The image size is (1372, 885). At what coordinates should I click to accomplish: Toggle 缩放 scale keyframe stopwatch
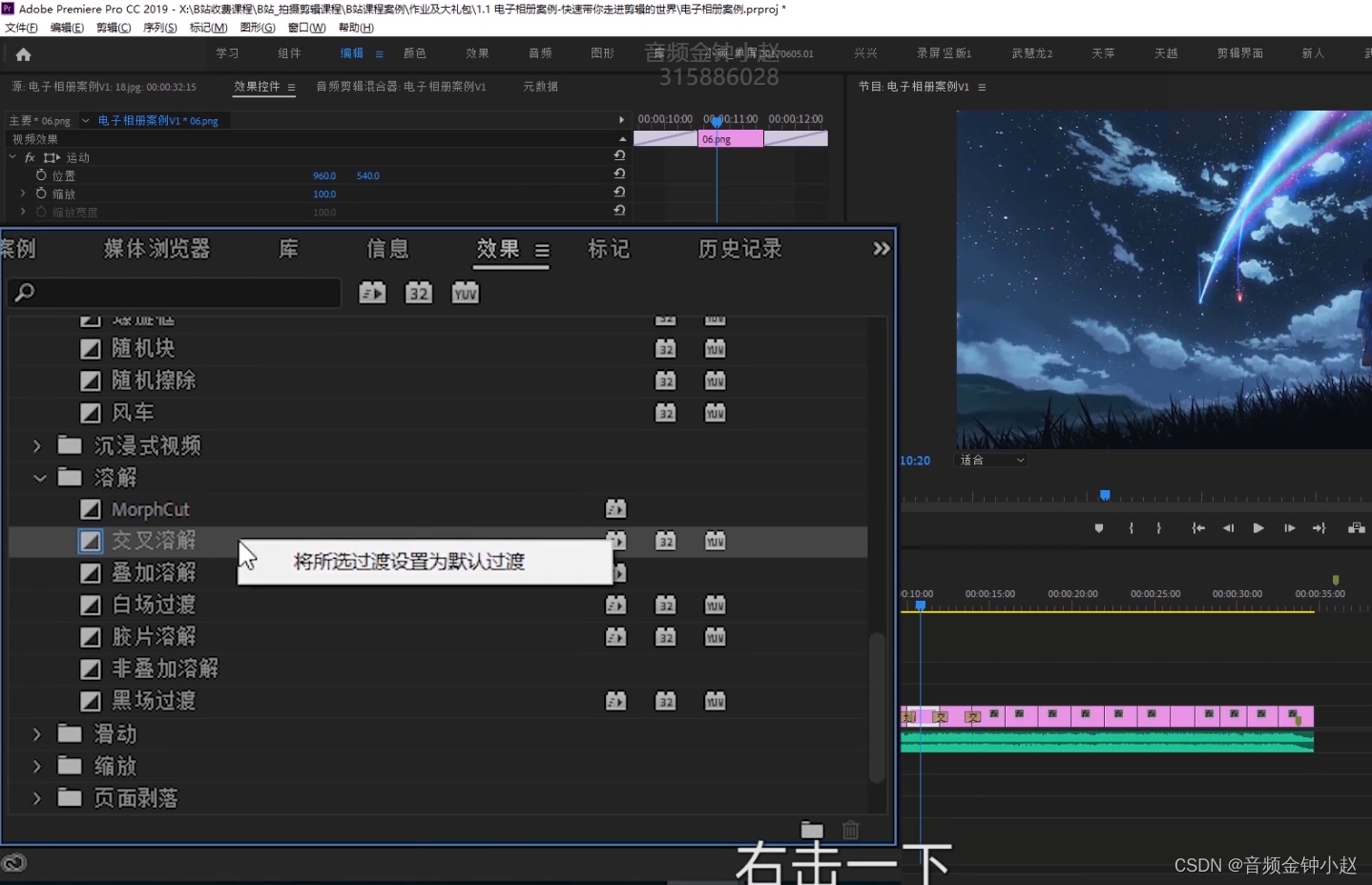pyautogui.click(x=41, y=194)
